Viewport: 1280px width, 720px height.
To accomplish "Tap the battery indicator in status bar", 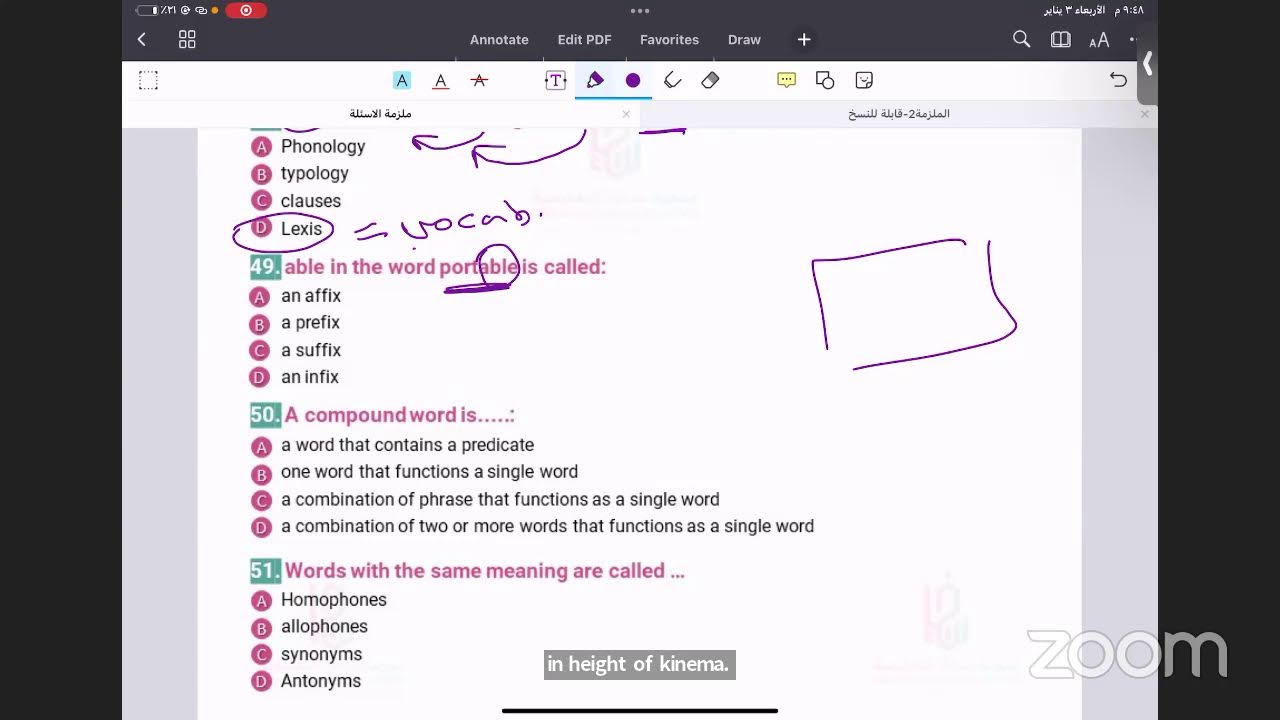I will tap(147, 10).
